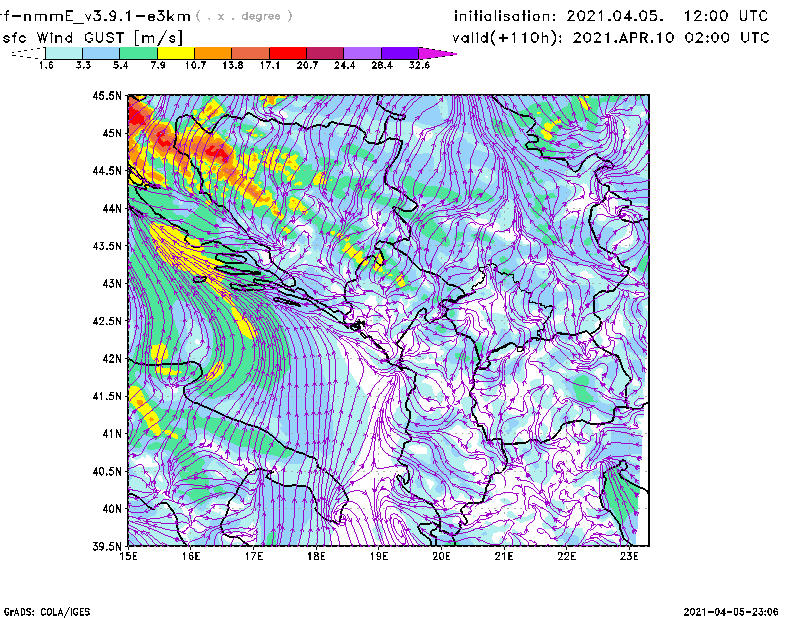Click the 17E longitude label
The height and width of the screenshot is (618, 800).
(x=254, y=556)
